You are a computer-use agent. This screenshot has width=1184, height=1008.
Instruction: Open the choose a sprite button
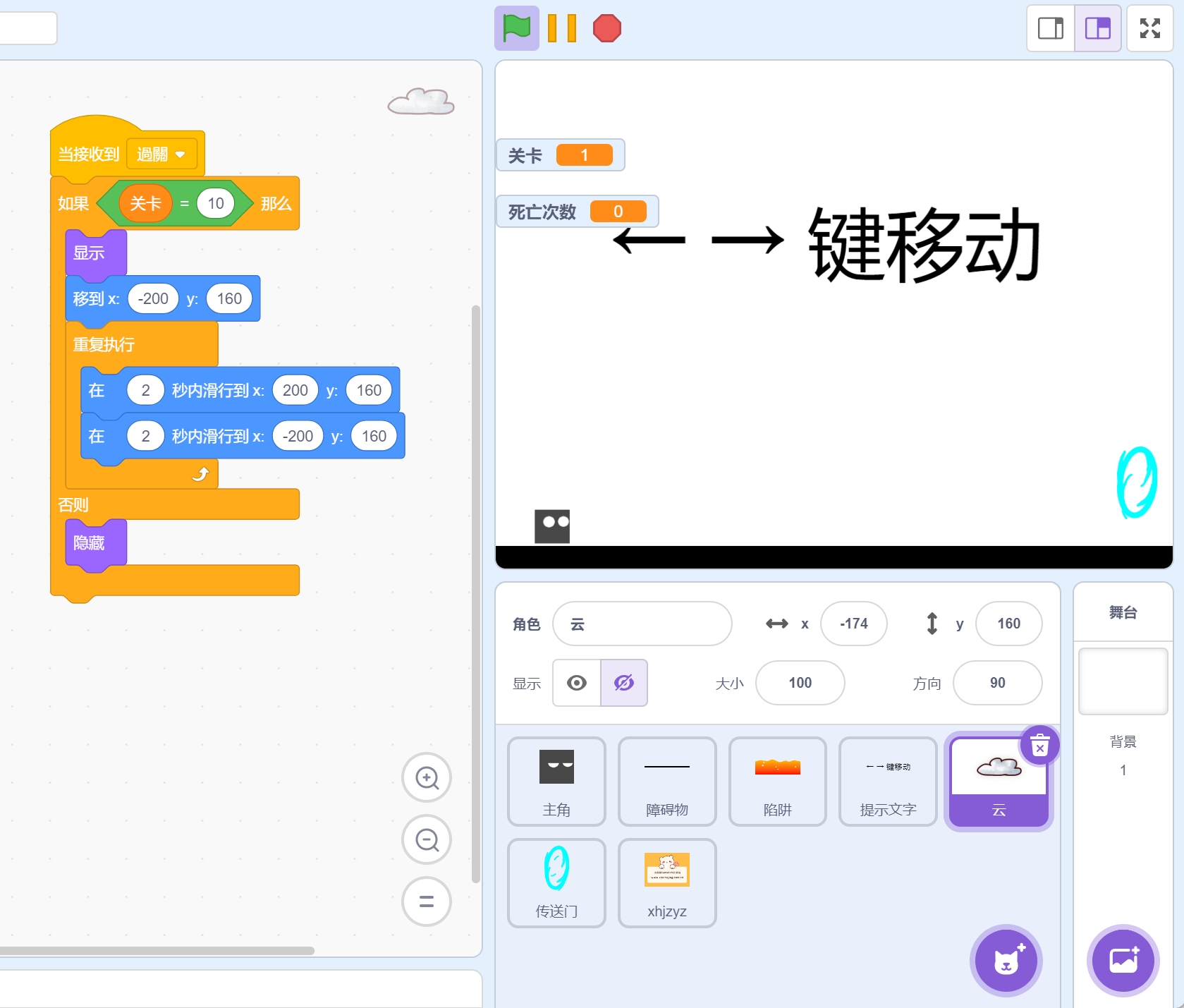click(x=1006, y=961)
